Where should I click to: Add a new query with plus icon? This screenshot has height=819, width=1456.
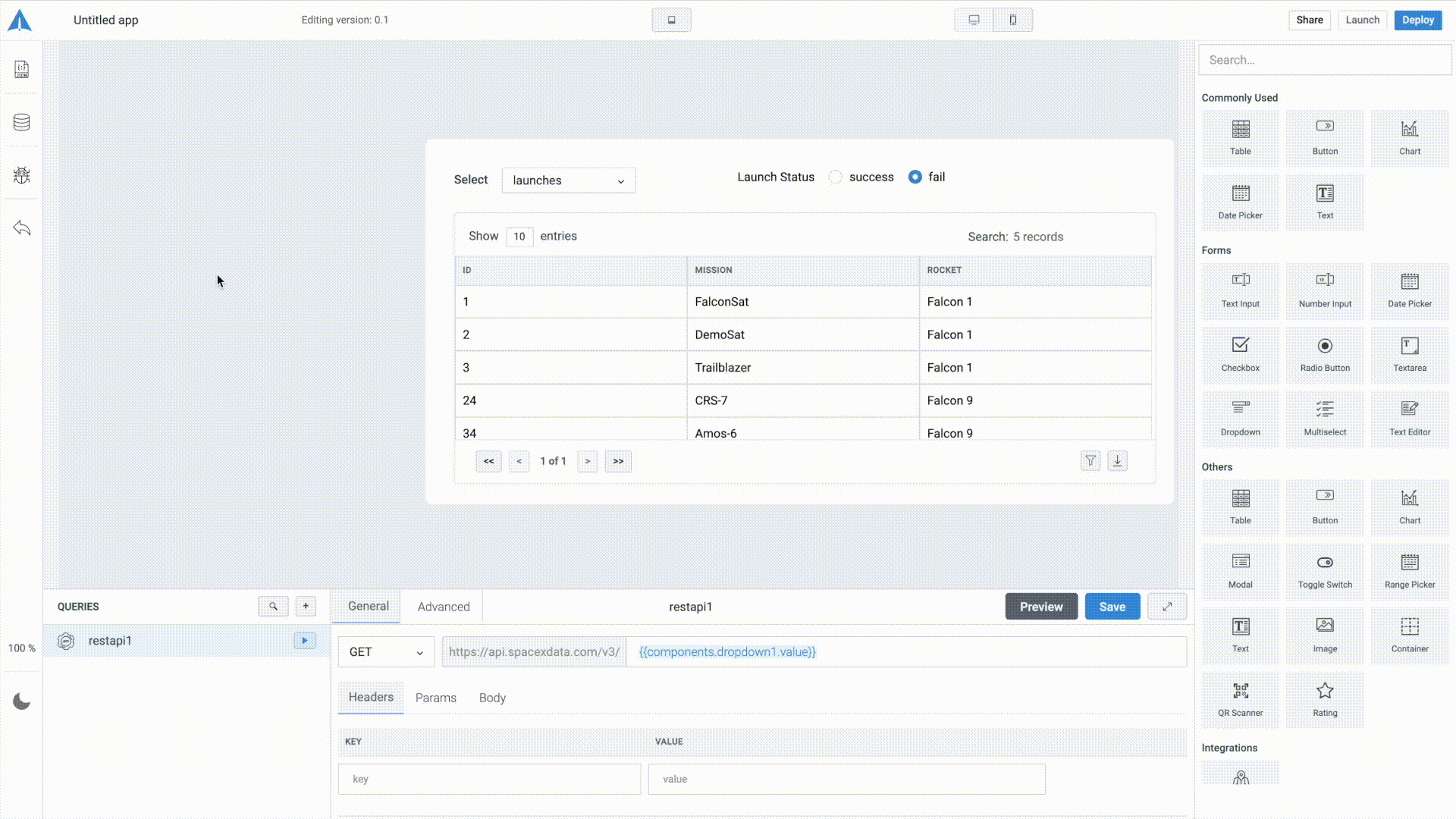(x=306, y=607)
